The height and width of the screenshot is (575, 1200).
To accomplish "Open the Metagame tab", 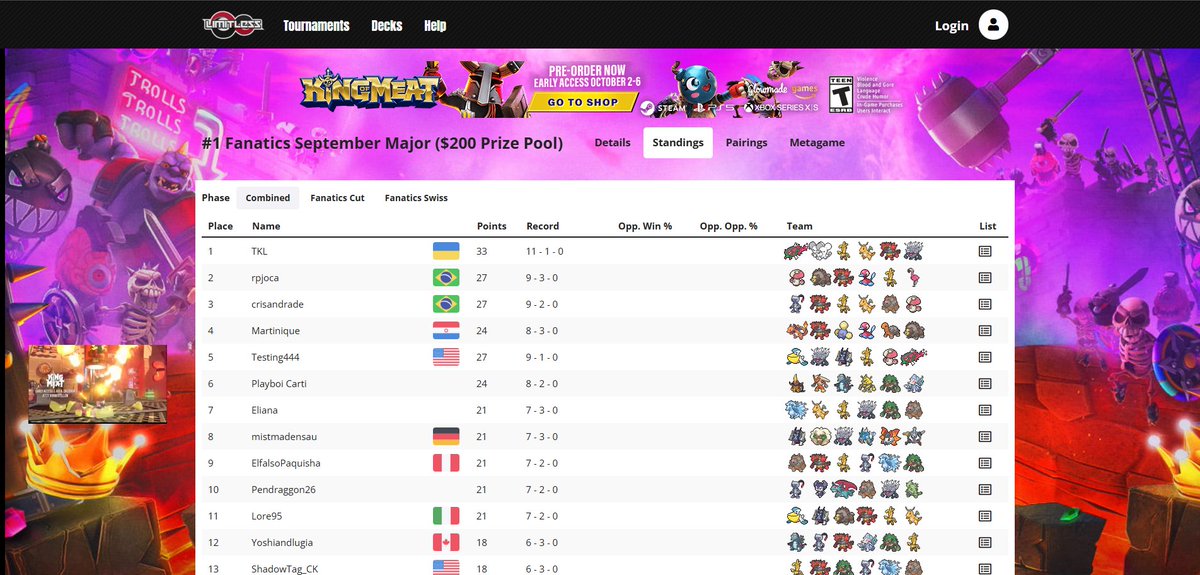I will tap(817, 143).
